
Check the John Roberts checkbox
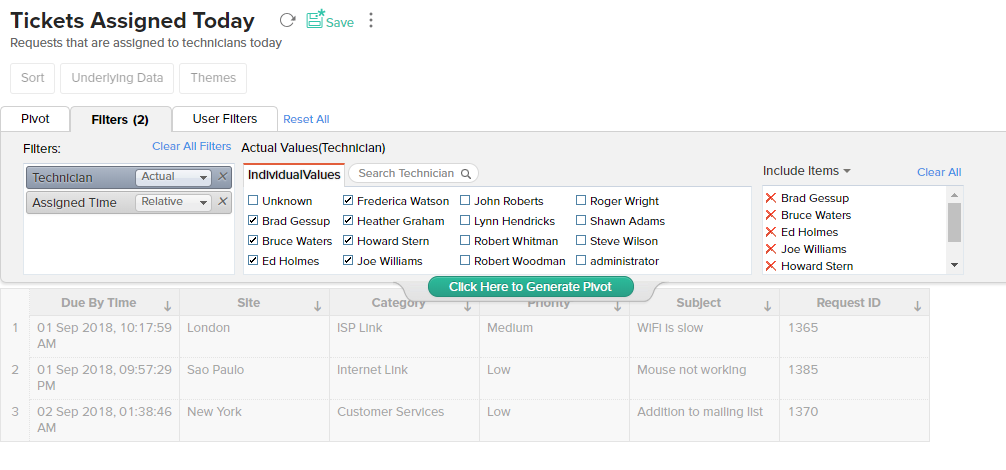(465, 201)
